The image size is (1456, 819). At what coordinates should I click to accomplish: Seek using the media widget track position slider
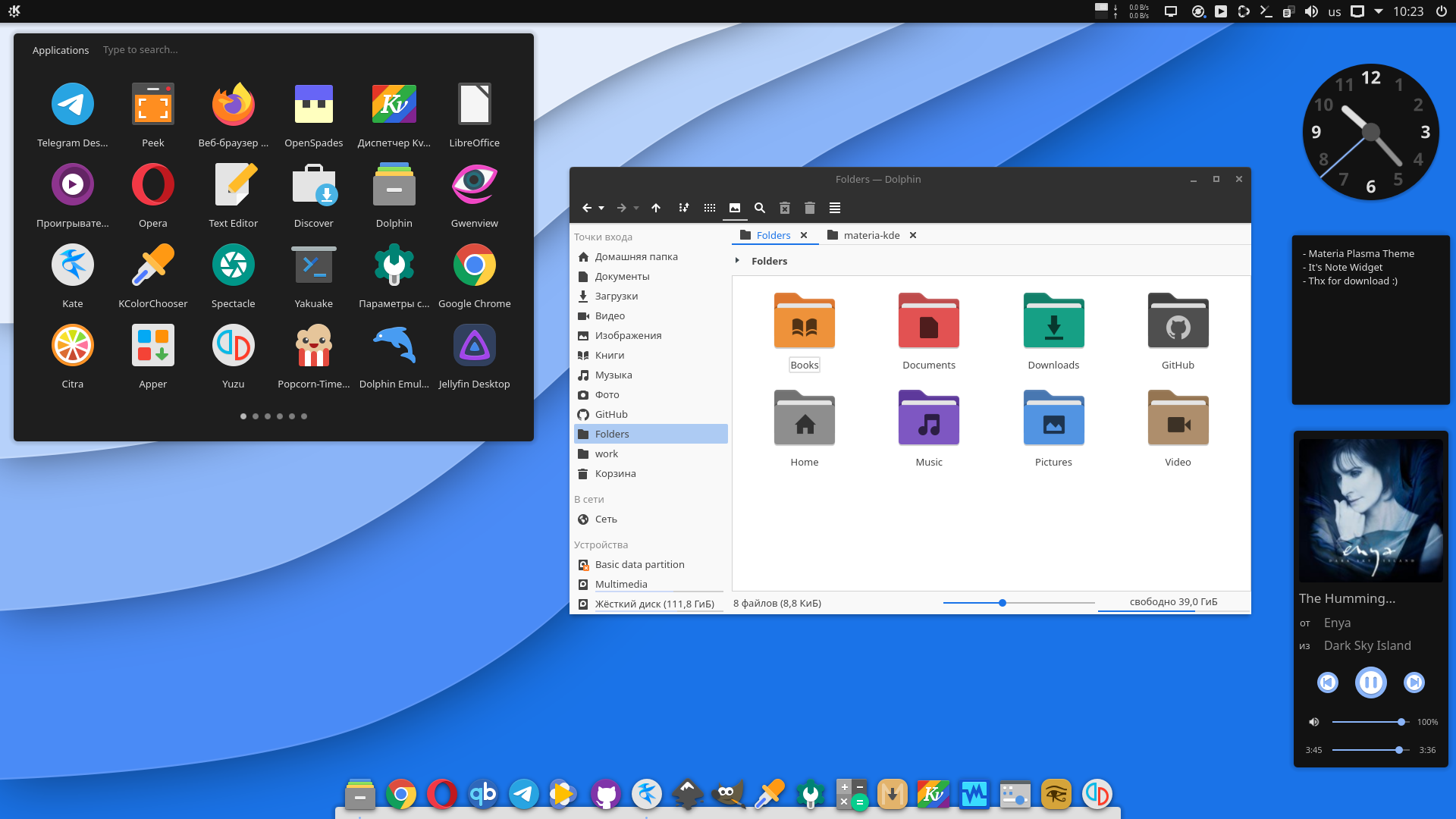[x=1370, y=750]
